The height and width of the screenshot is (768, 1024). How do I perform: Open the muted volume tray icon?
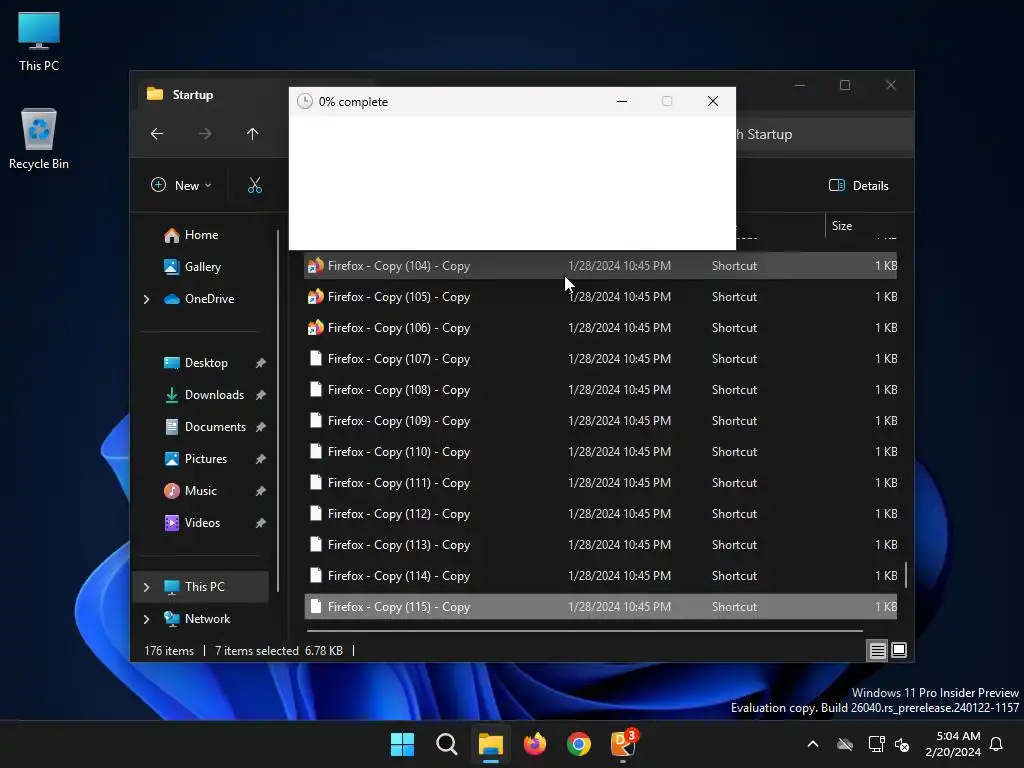pyautogui.click(x=903, y=744)
